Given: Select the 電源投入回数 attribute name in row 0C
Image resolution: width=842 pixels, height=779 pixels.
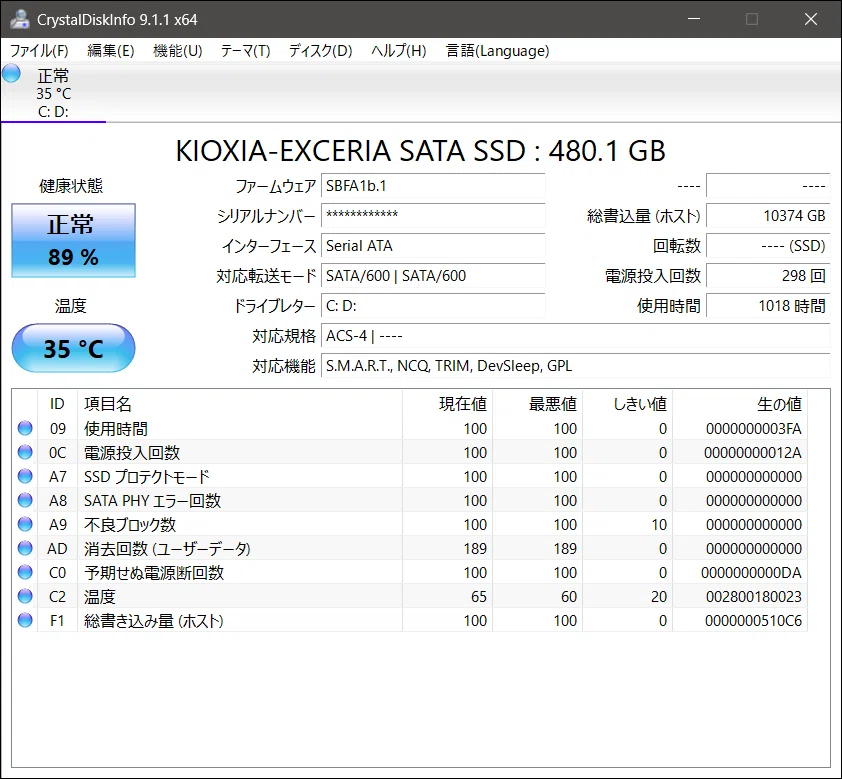Looking at the screenshot, I should 132,453.
